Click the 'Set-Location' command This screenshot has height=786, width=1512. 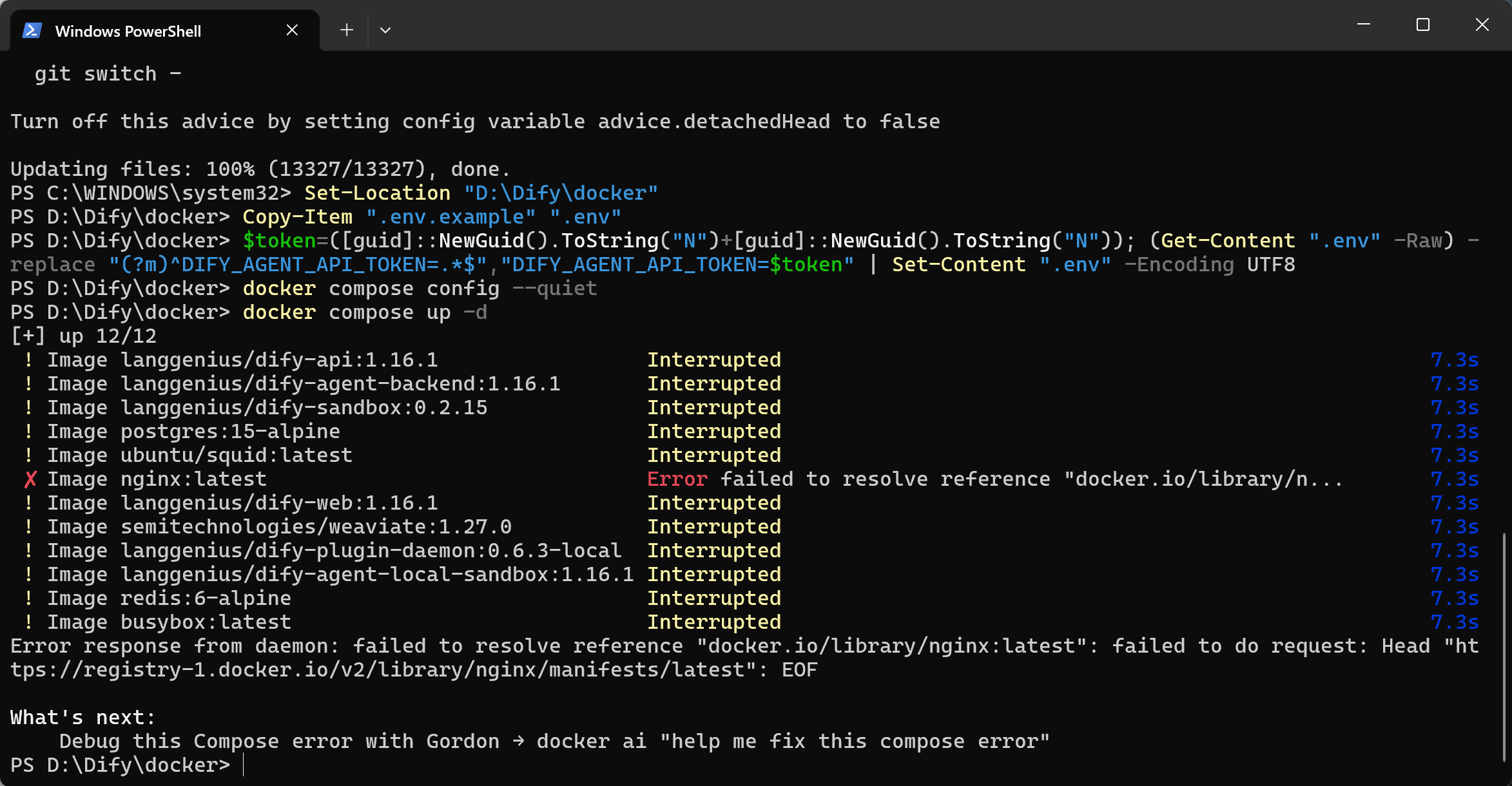point(378,193)
